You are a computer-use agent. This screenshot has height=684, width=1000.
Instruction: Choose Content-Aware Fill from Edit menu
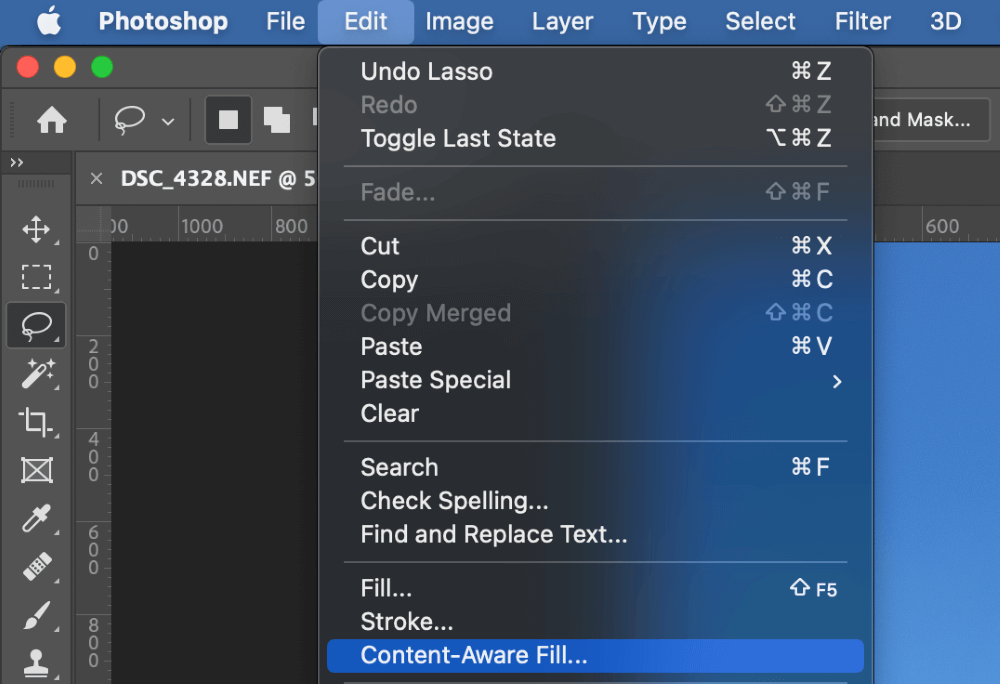tap(474, 656)
